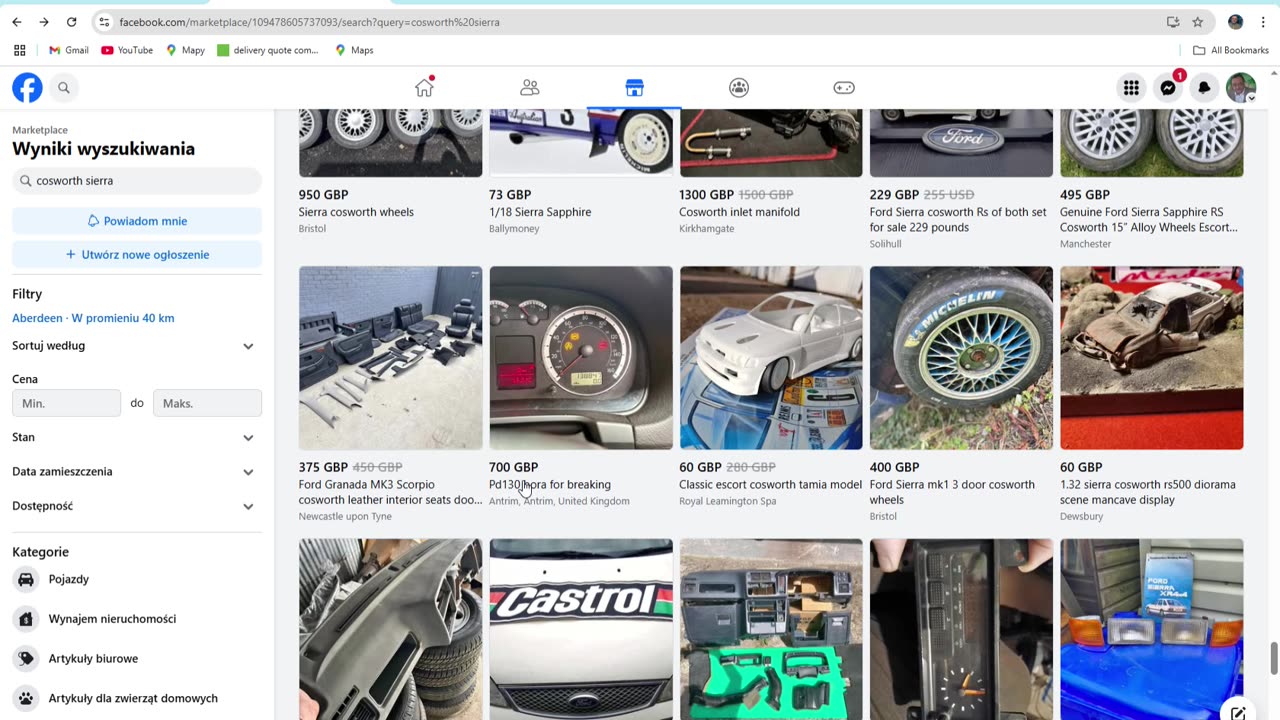Click browser back arrow

pos(17,22)
